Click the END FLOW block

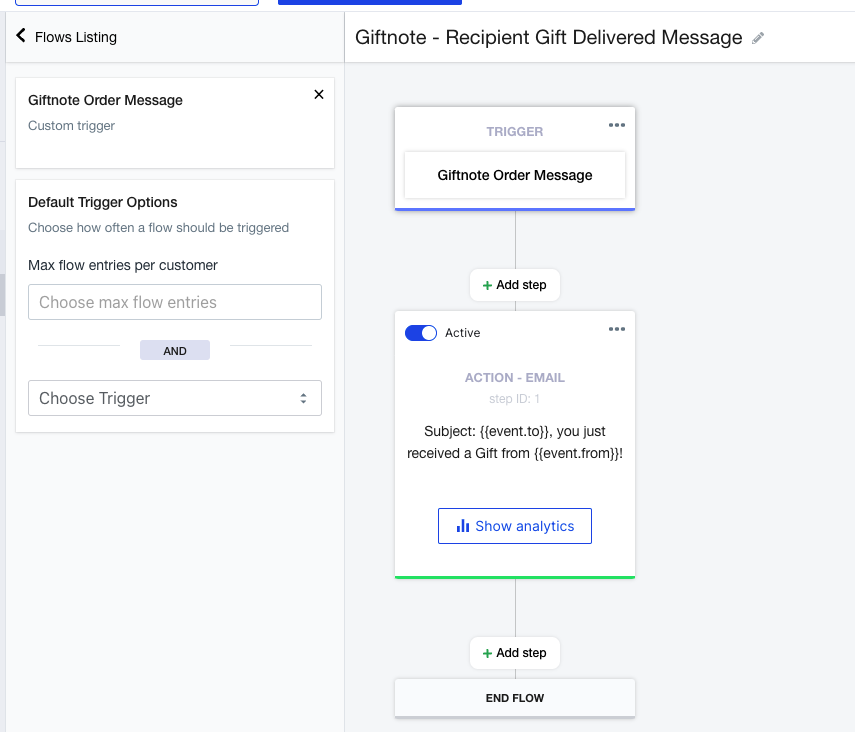pos(515,698)
